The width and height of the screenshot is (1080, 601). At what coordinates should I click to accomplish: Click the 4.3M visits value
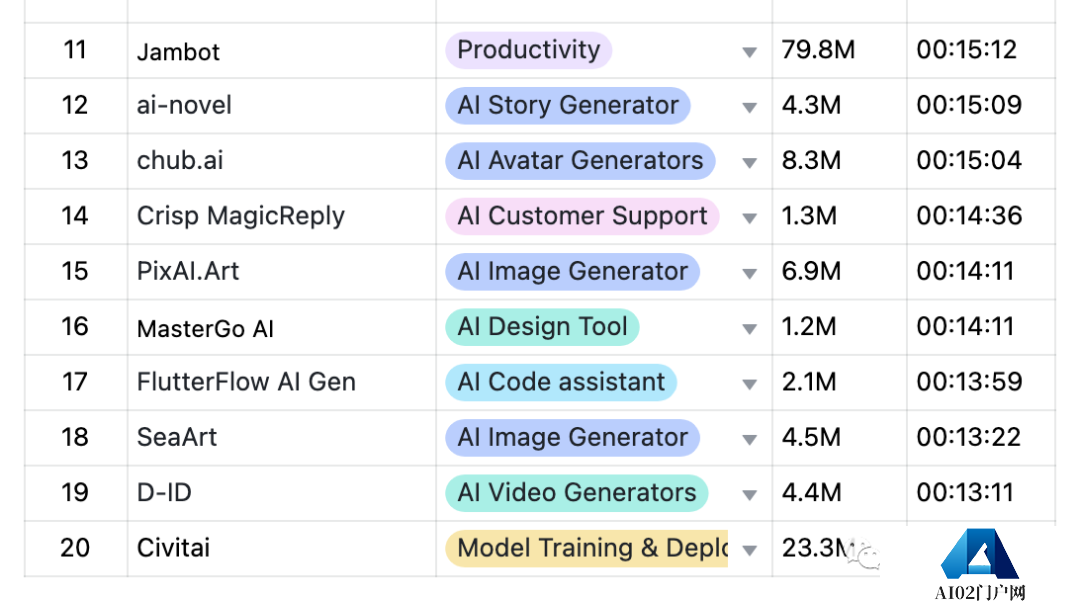coord(811,105)
